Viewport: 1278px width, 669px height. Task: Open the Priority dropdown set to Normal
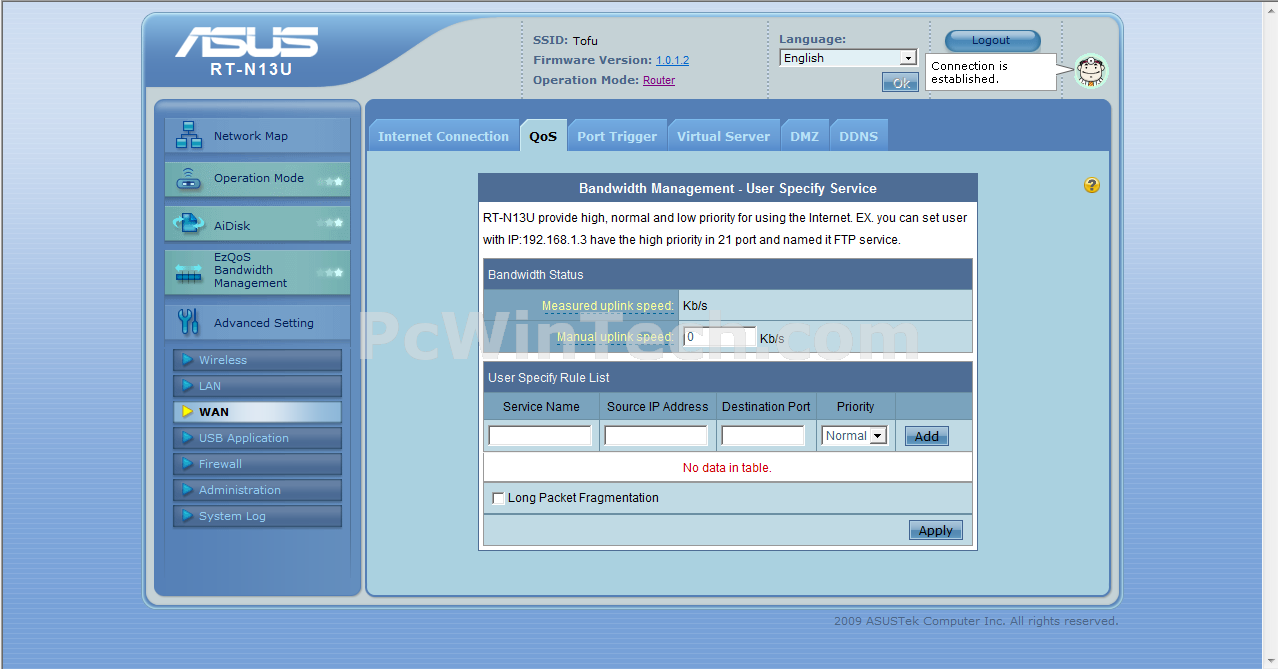pos(854,436)
